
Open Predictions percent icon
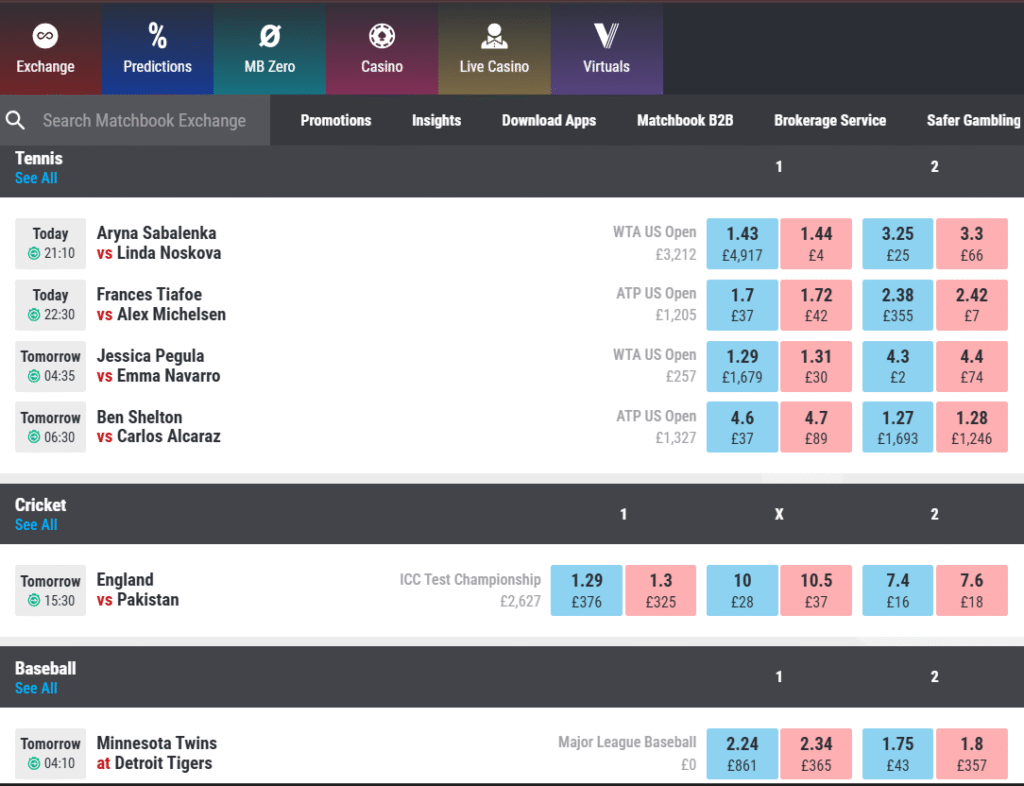[157, 36]
